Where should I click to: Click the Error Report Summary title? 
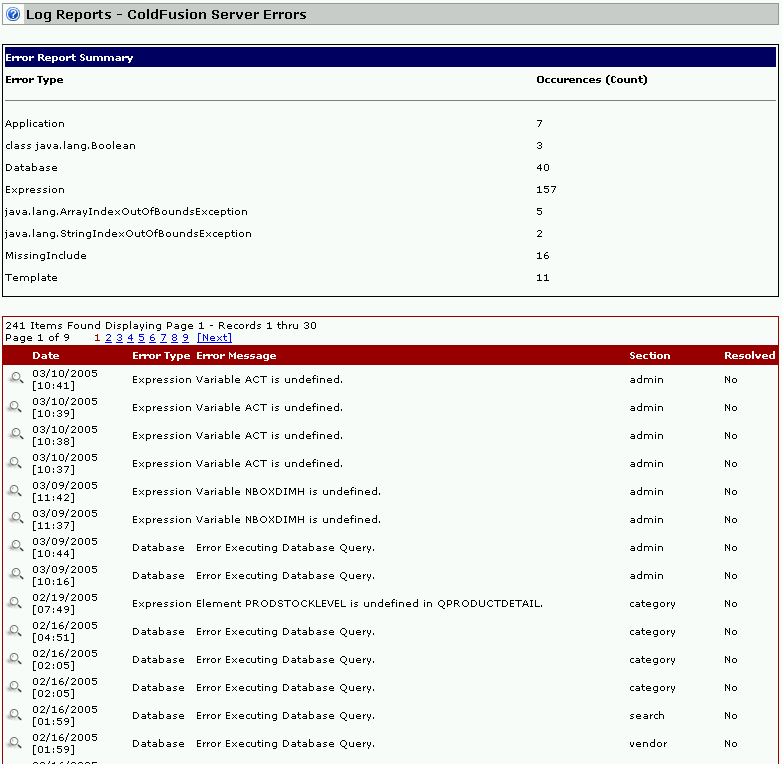coord(69,57)
